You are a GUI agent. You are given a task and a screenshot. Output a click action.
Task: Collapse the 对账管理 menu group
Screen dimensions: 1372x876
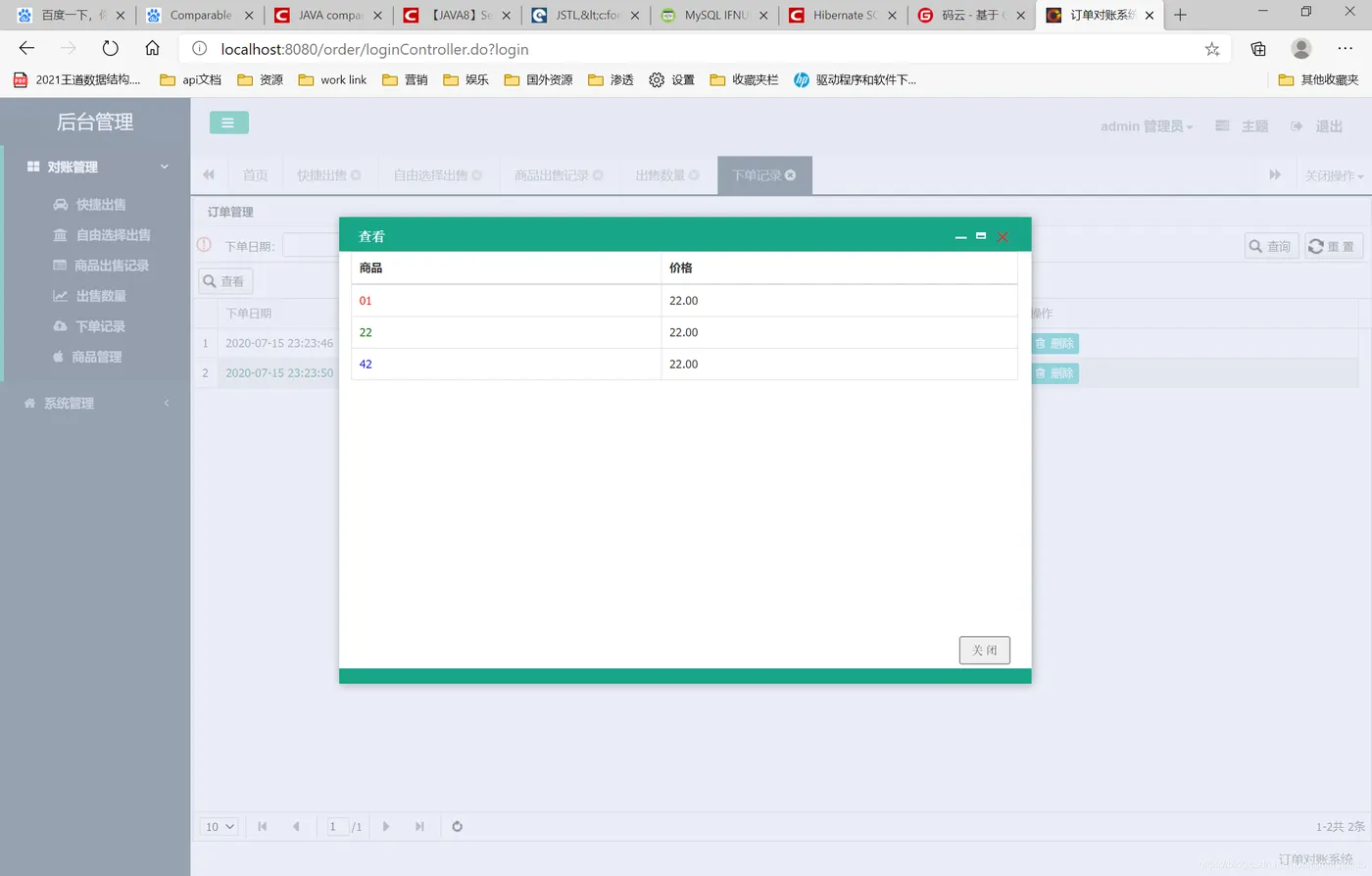(95, 167)
